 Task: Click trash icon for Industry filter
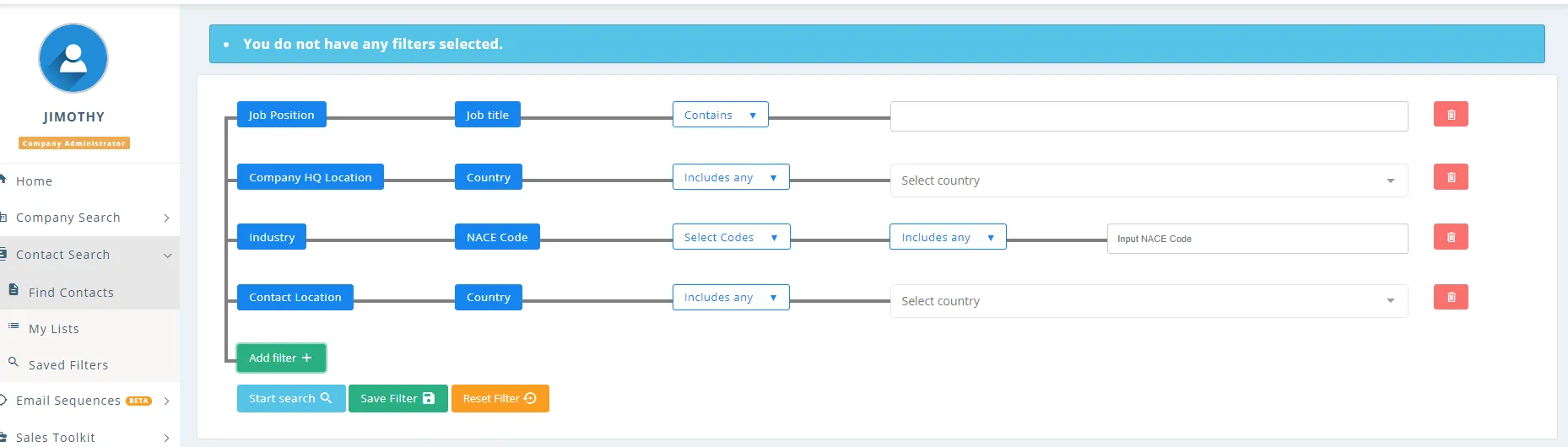click(1450, 237)
